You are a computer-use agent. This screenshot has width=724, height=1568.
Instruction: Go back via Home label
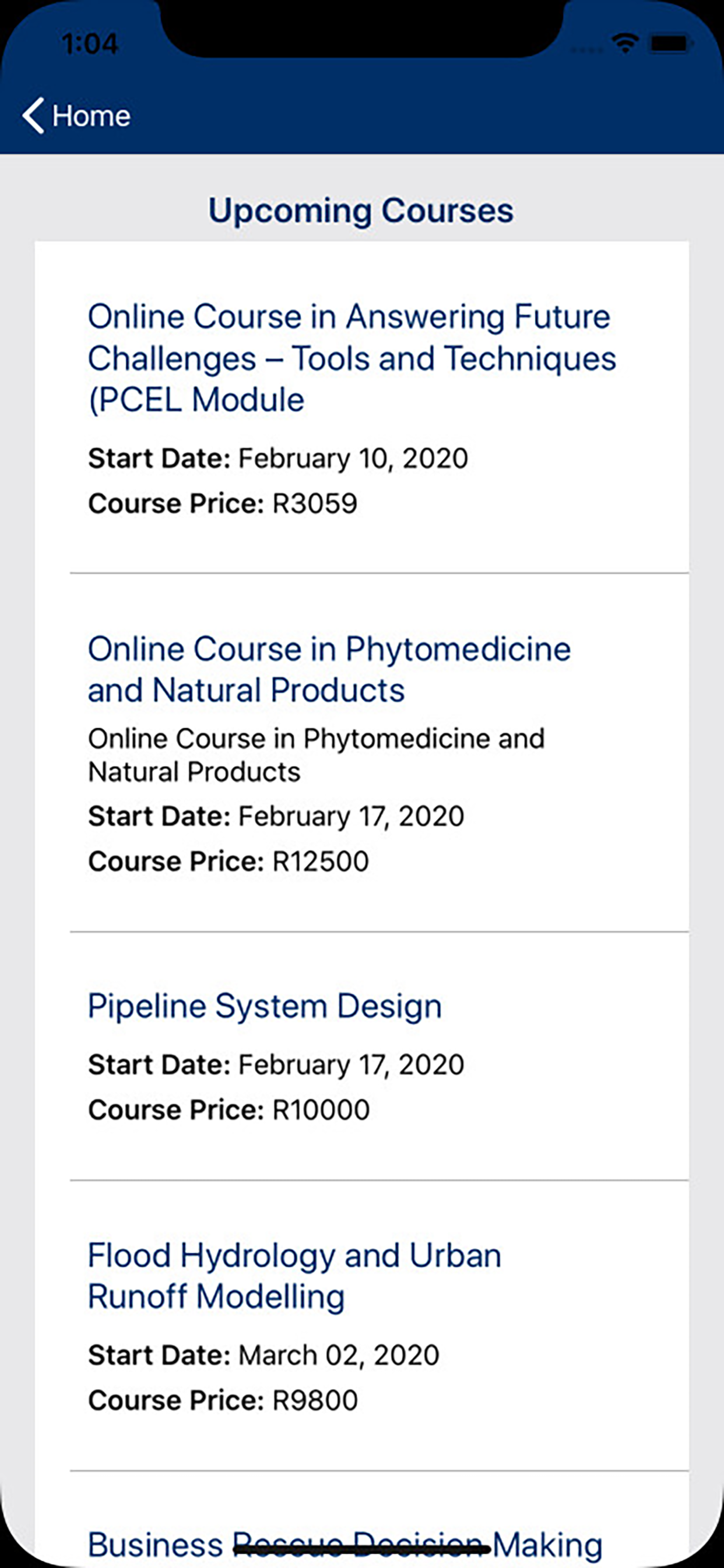click(x=92, y=116)
